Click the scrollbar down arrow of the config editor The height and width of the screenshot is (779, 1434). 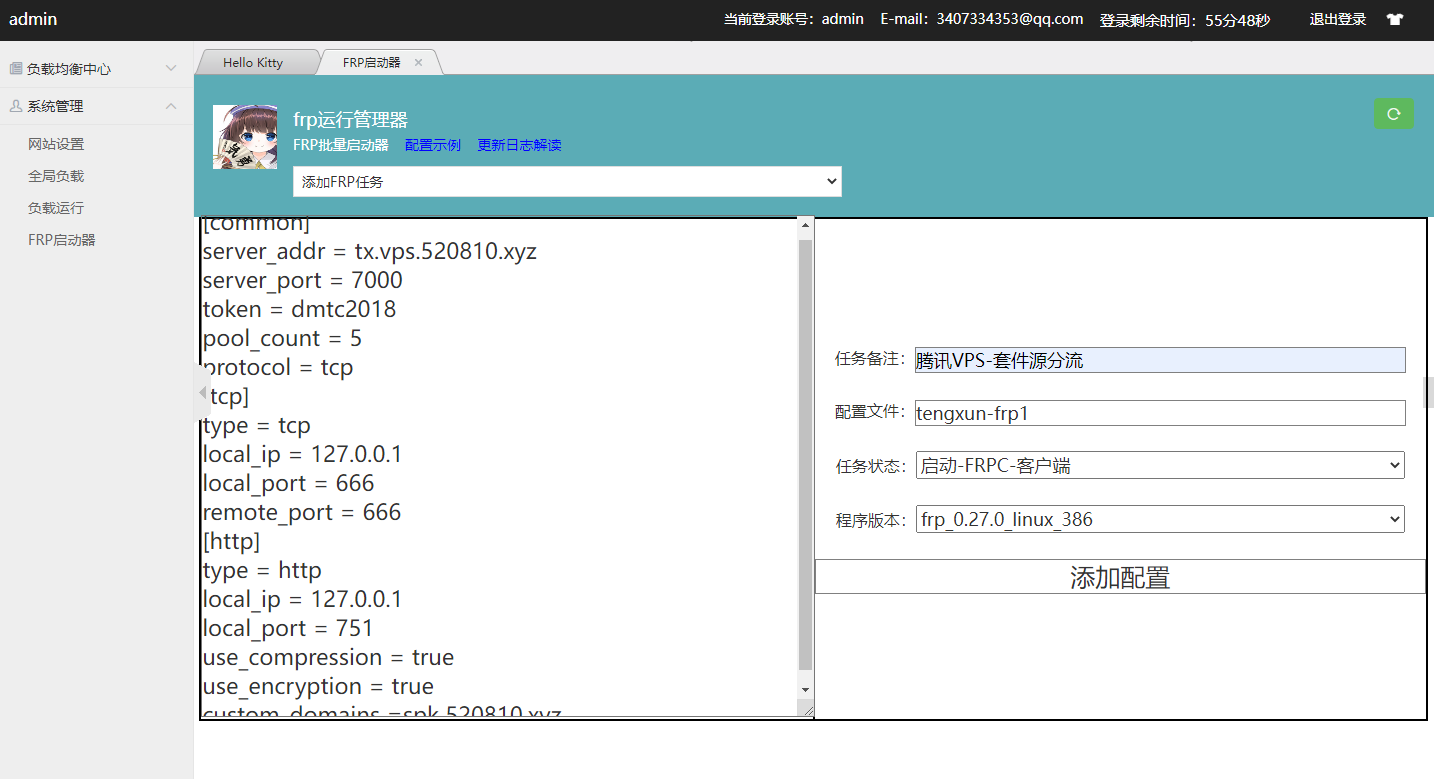[x=805, y=691]
